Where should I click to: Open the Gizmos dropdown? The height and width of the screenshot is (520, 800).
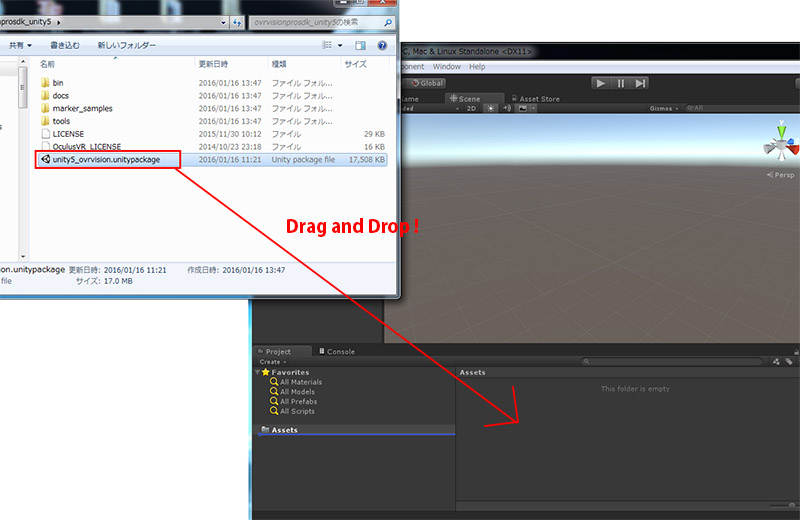point(664,108)
